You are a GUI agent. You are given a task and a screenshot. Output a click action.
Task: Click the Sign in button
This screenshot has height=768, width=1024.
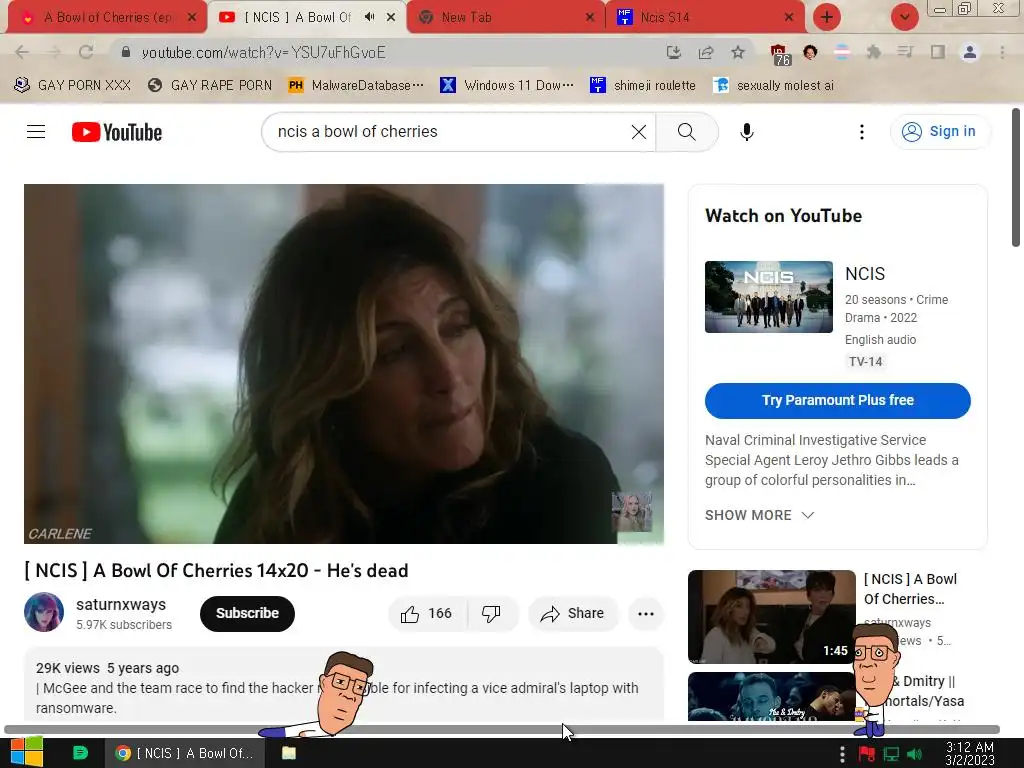[939, 132]
